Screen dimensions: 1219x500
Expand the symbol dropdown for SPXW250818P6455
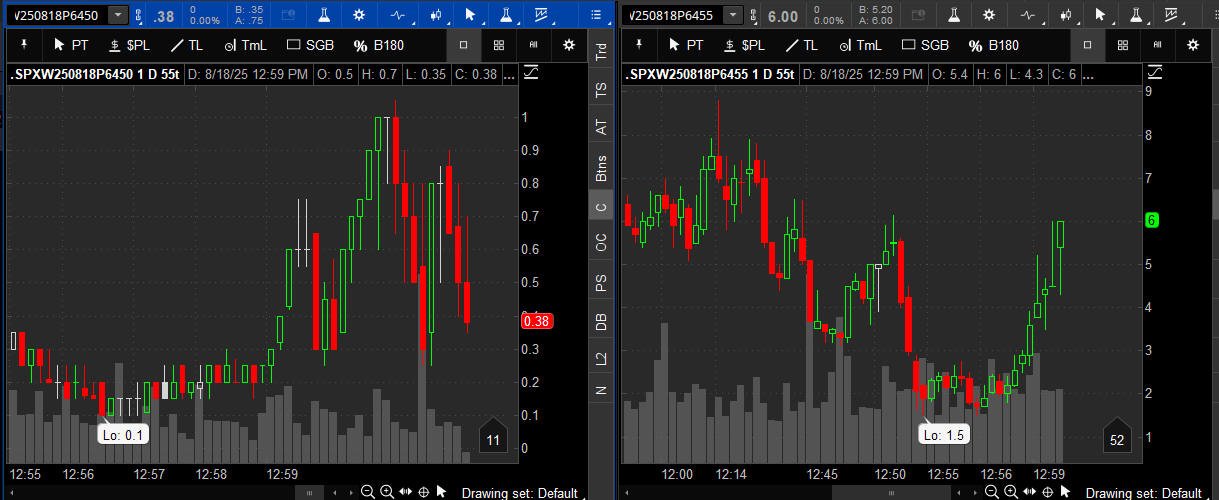coord(733,15)
